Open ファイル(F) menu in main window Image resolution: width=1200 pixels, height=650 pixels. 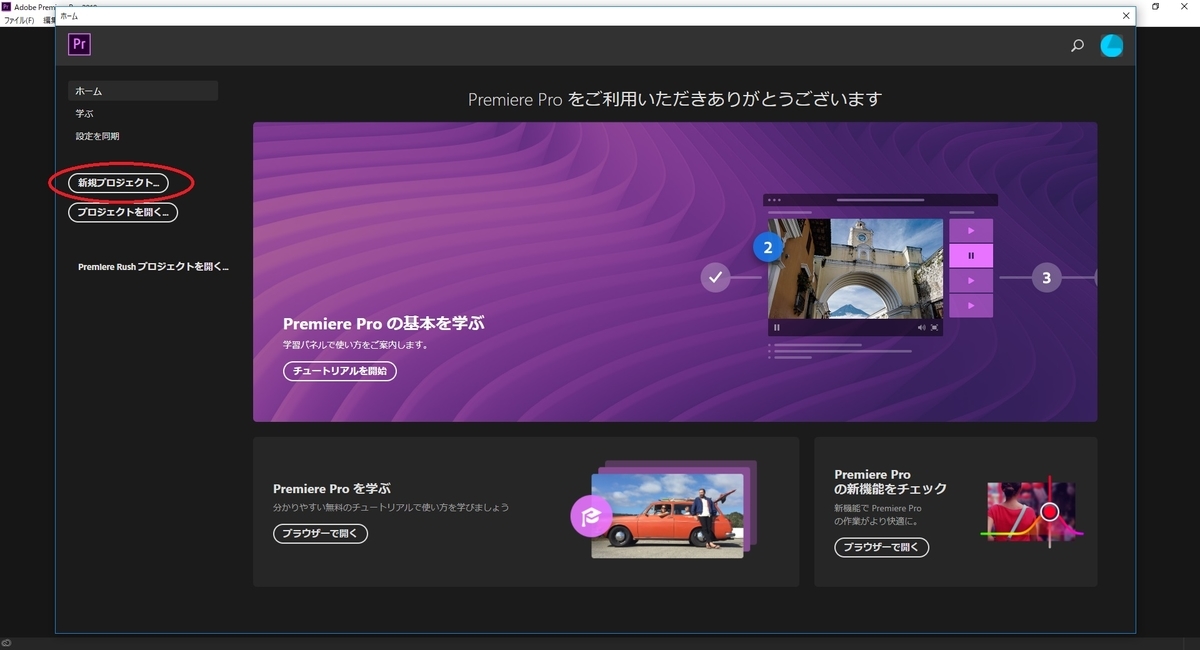click(19, 20)
